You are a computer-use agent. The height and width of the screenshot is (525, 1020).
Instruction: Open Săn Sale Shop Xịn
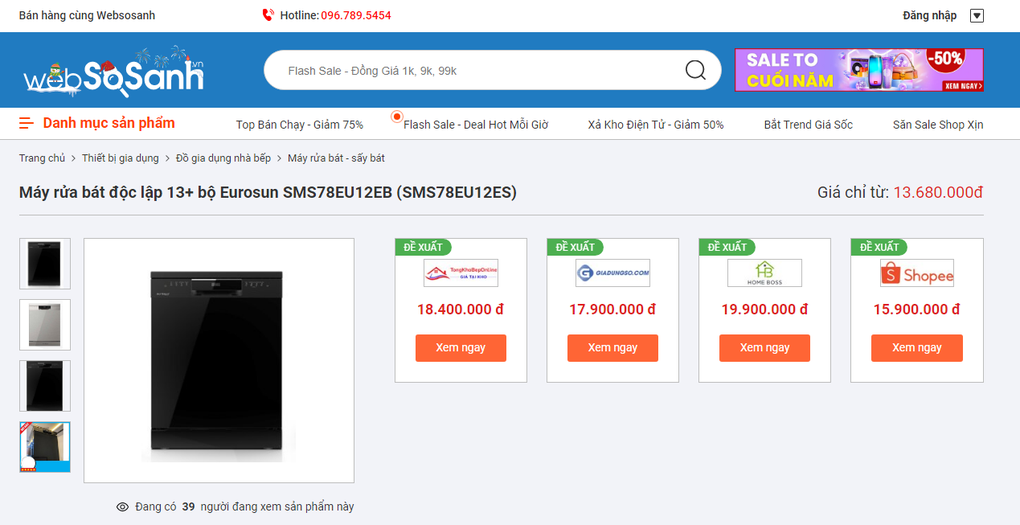pyautogui.click(x=938, y=125)
